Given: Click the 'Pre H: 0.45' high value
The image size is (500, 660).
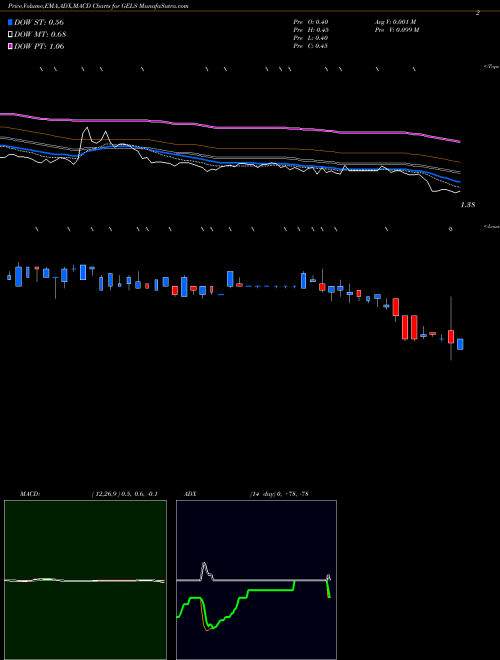Looking at the screenshot, I should pyautogui.click(x=311, y=30).
